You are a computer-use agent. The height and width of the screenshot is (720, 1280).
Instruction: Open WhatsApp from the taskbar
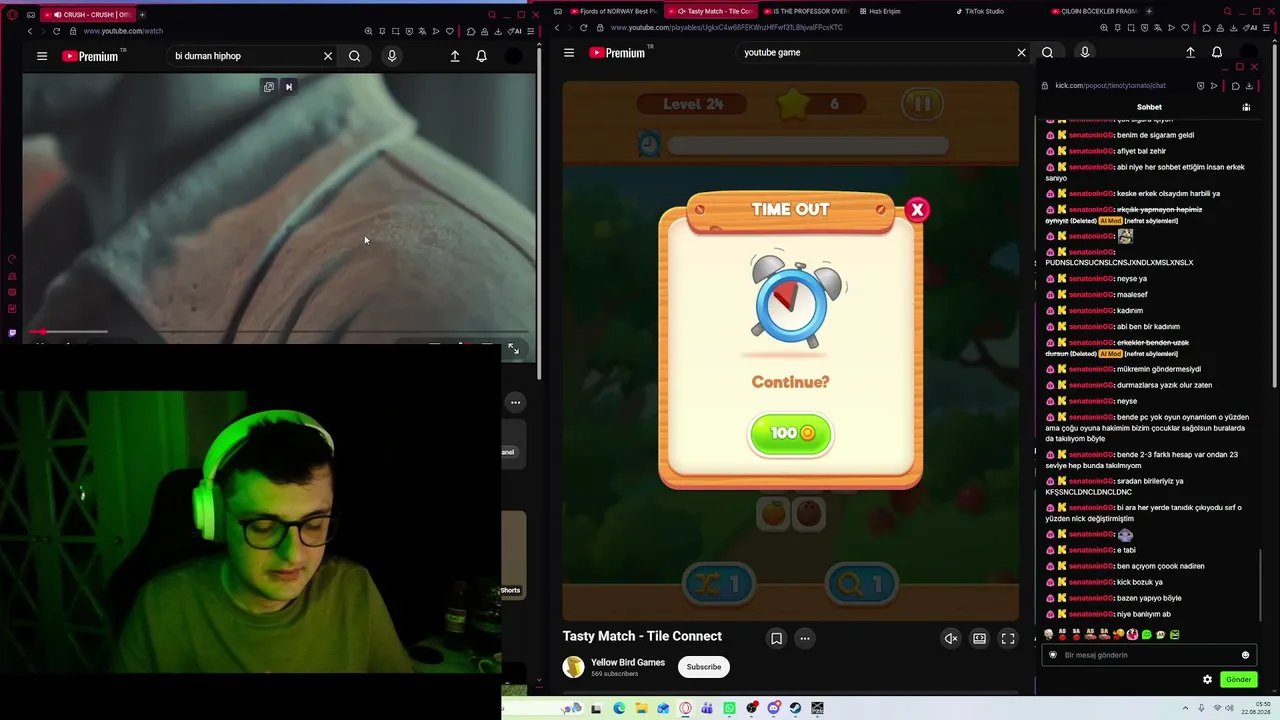pos(729,708)
